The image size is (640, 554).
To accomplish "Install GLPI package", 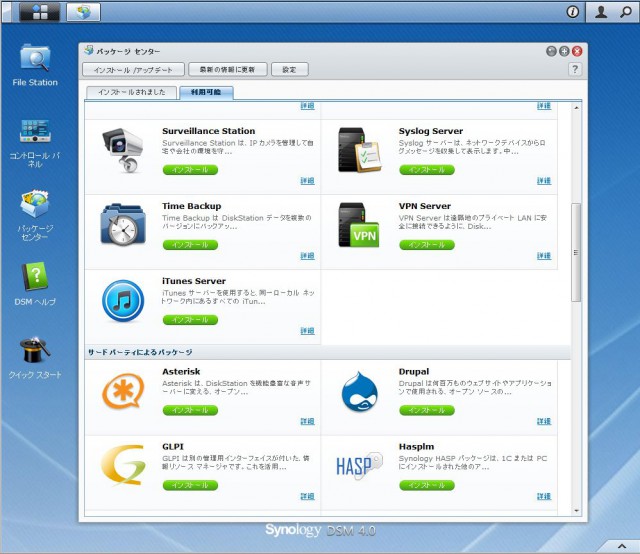I will [x=190, y=485].
